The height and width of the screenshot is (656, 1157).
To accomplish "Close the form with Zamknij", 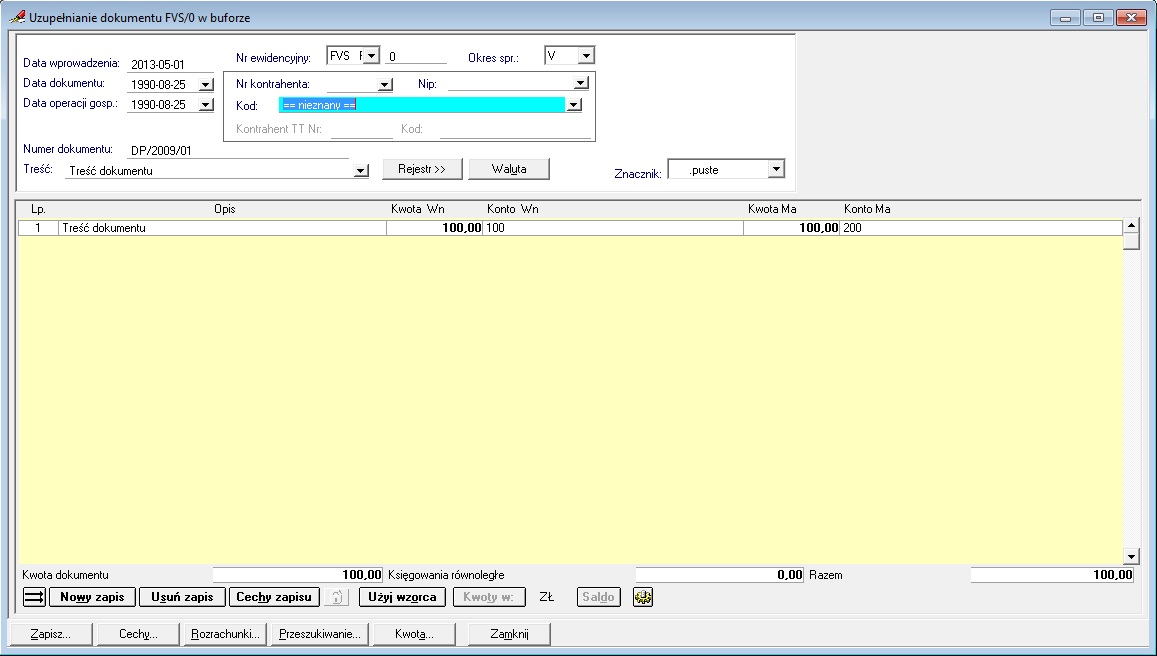I will click(x=509, y=634).
